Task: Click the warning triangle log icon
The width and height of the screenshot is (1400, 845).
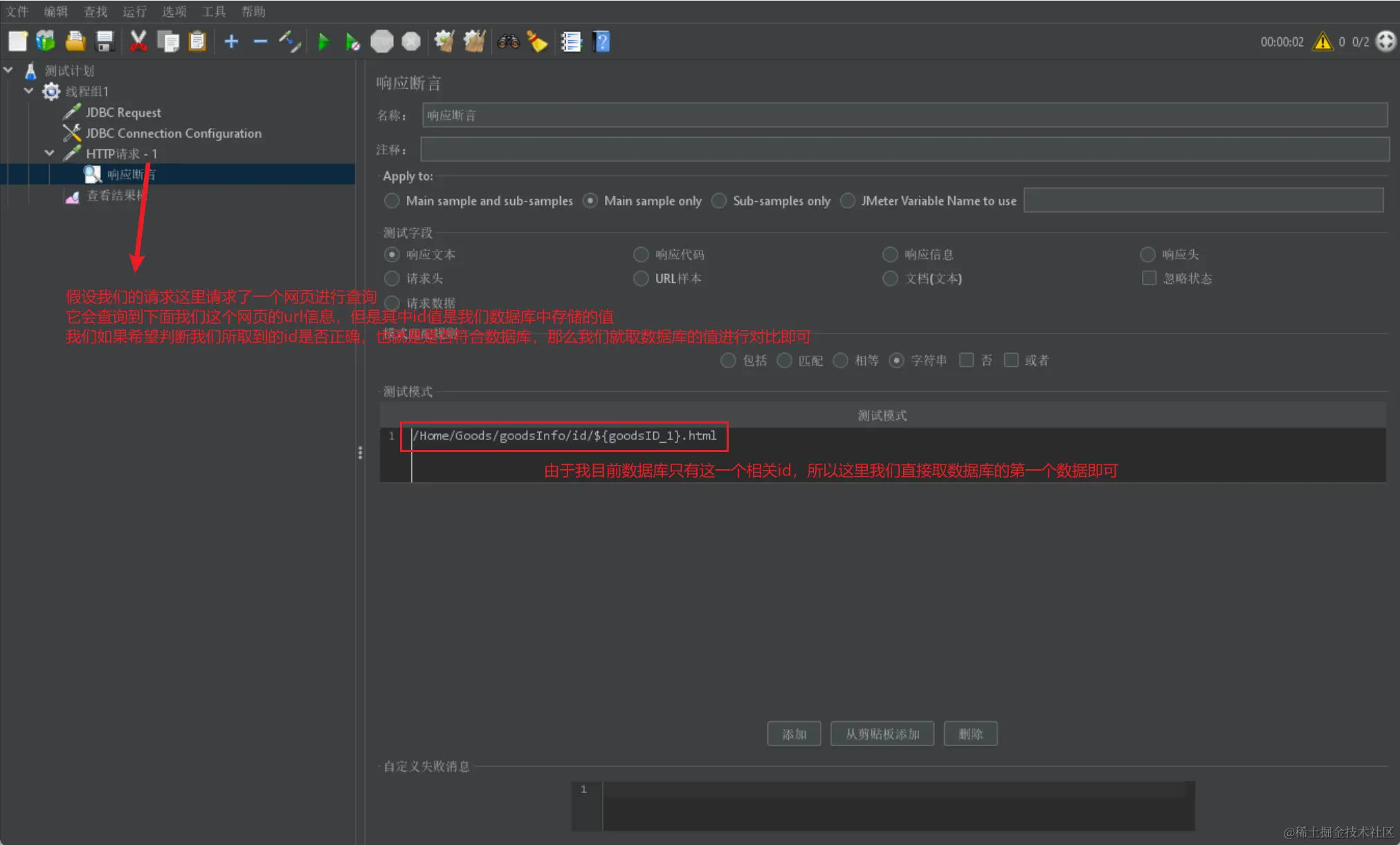Action: 1322,42
